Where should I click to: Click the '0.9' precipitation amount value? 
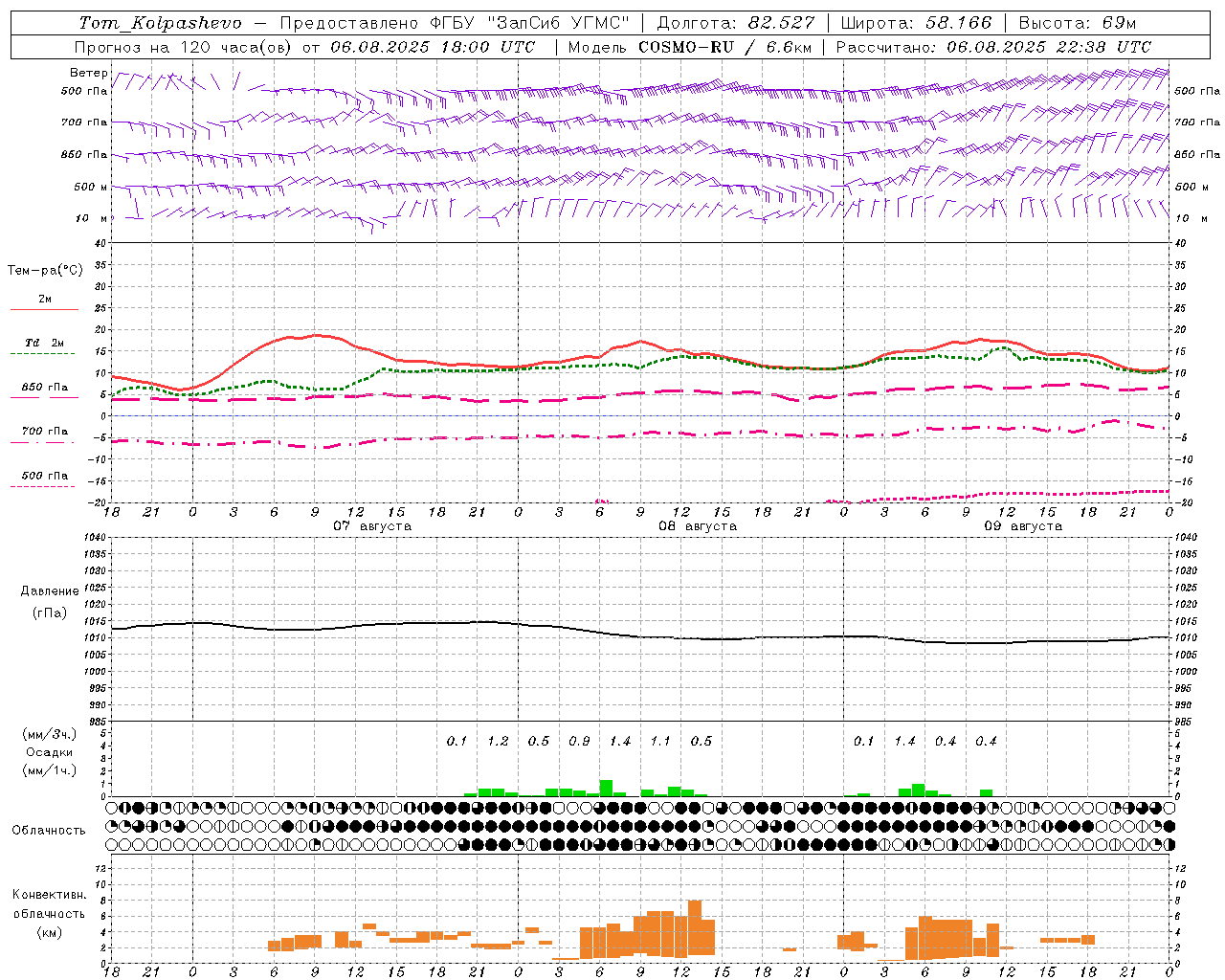pyautogui.click(x=579, y=742)
